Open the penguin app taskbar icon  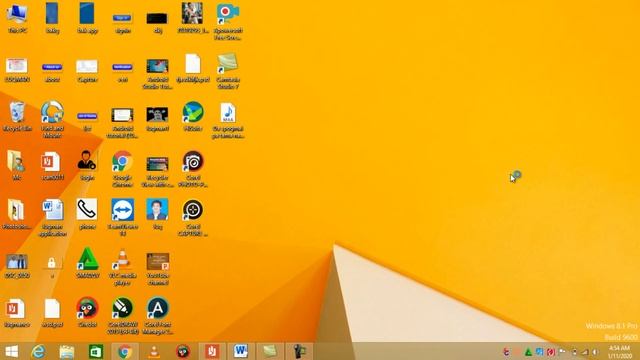click(x=183, y=351)
